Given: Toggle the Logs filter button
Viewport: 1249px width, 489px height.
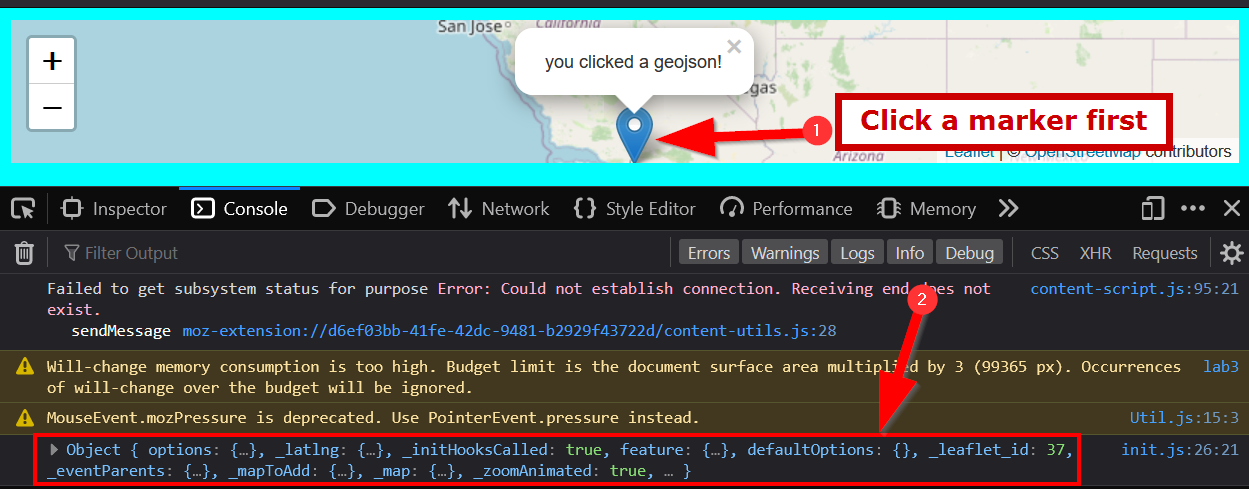Looking at the screenshot, I should (856, 253).
